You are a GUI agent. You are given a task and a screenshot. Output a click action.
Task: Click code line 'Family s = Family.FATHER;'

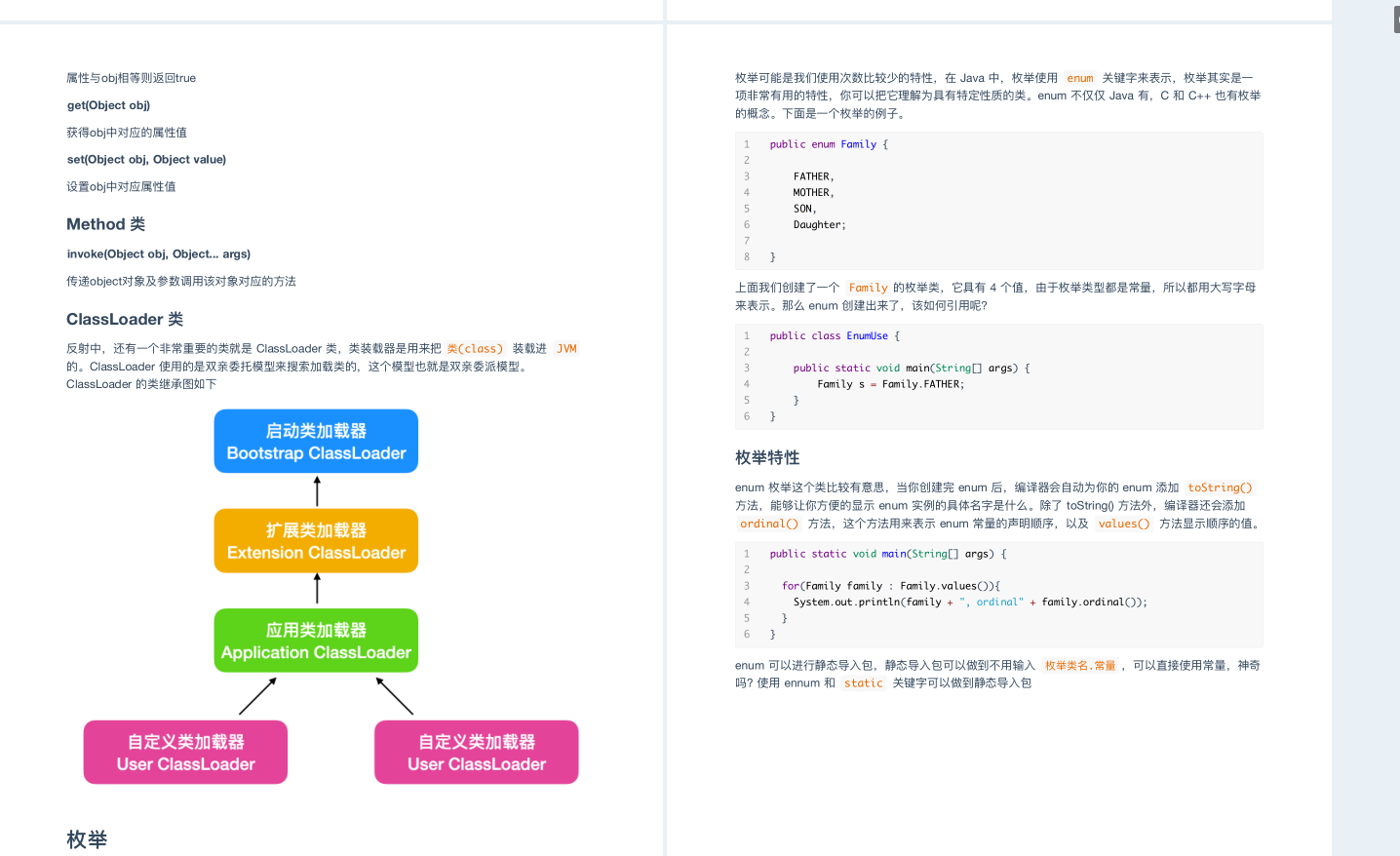[890, 384]
